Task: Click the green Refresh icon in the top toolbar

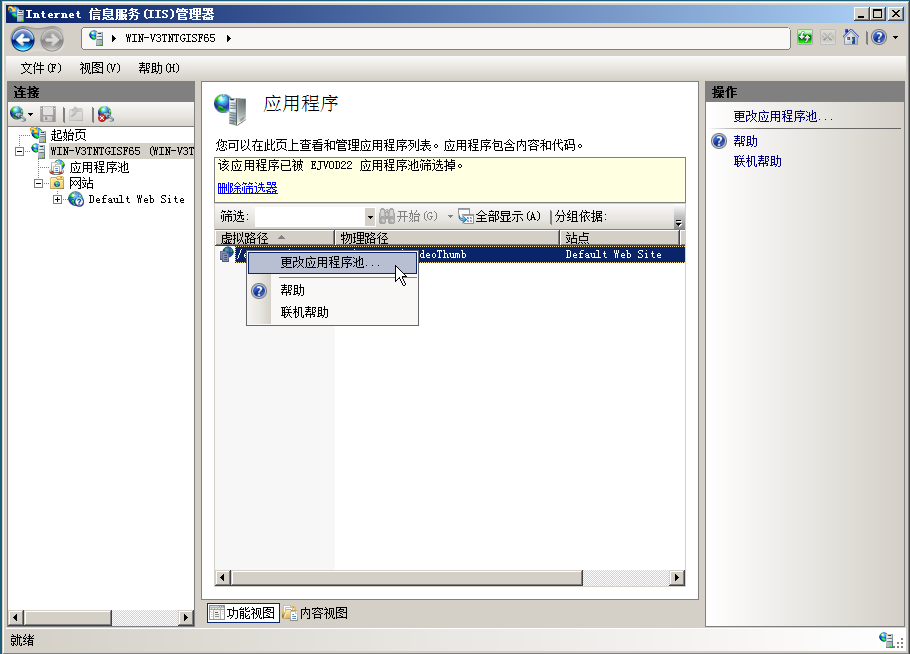Action: (x=804, y=38)
